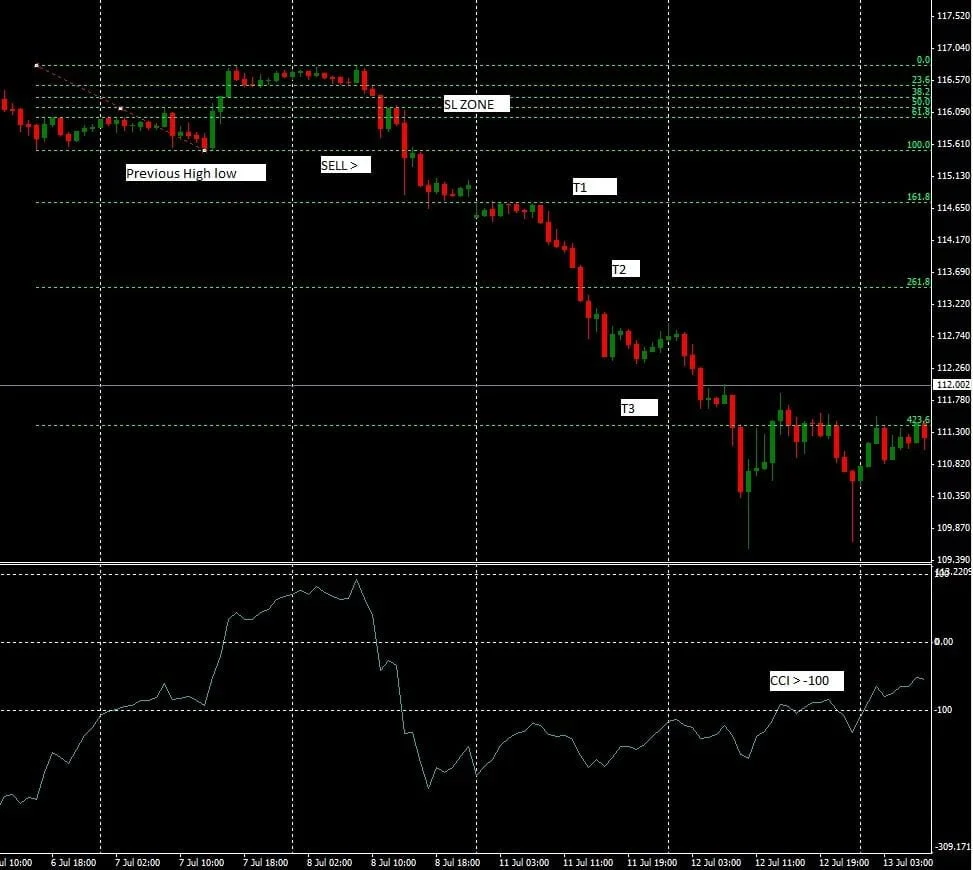The width and height of the screenshot is (973, 870).
Task: Click the 111.780 price axis value
Action: (953, 400)
